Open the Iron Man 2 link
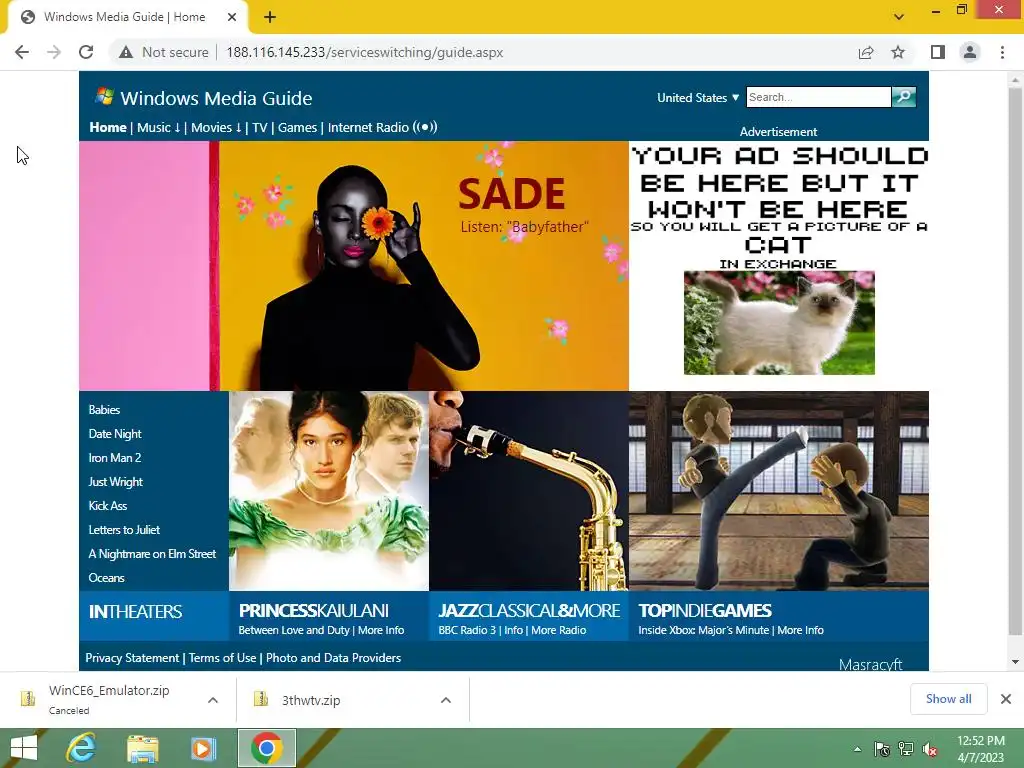 tap(115, 458)
